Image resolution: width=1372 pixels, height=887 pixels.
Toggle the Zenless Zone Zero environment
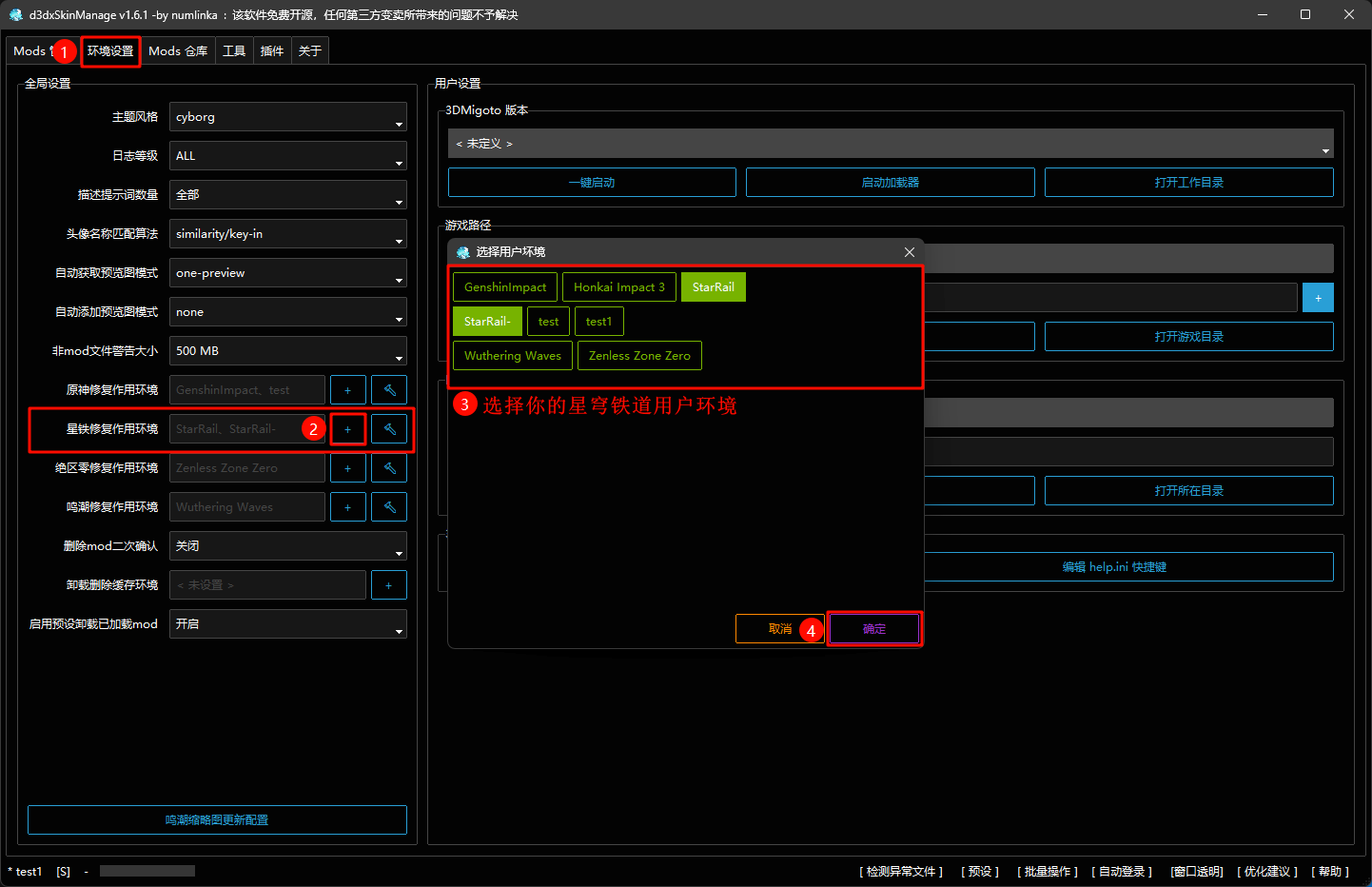(639, 356)
